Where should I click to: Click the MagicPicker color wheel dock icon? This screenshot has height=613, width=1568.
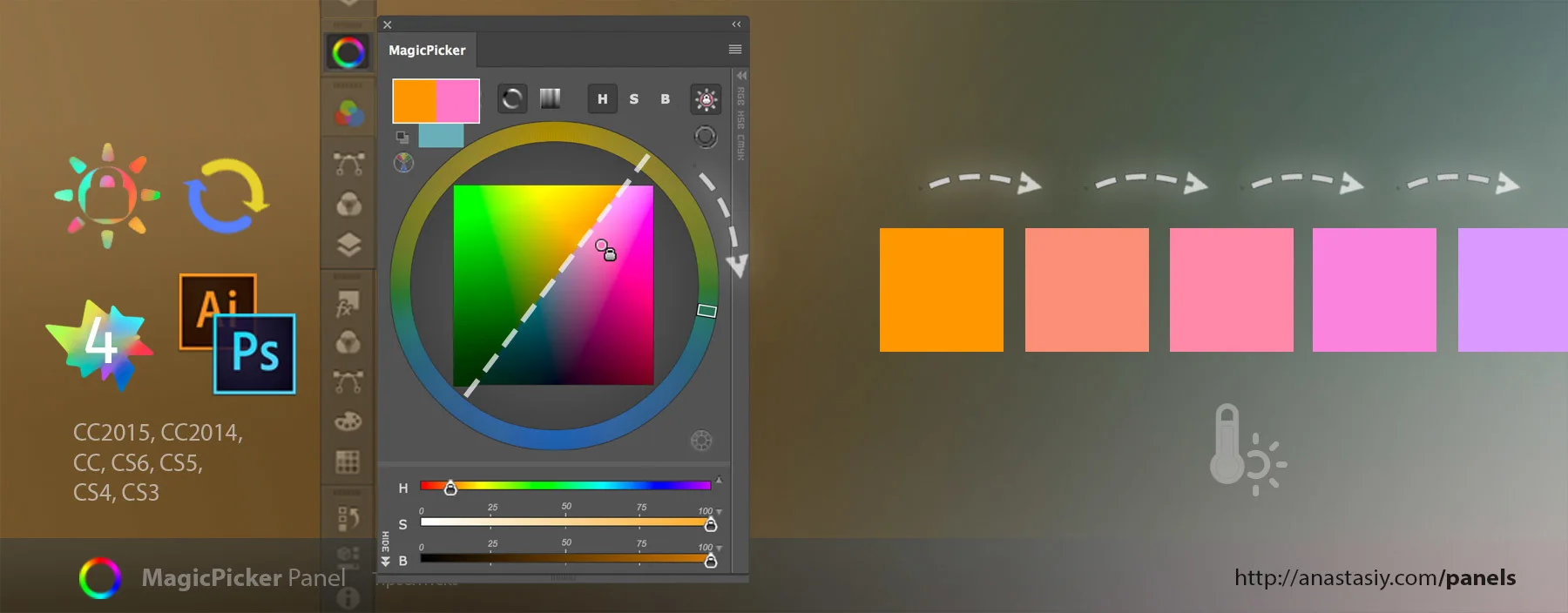click(x=348, y=53)
